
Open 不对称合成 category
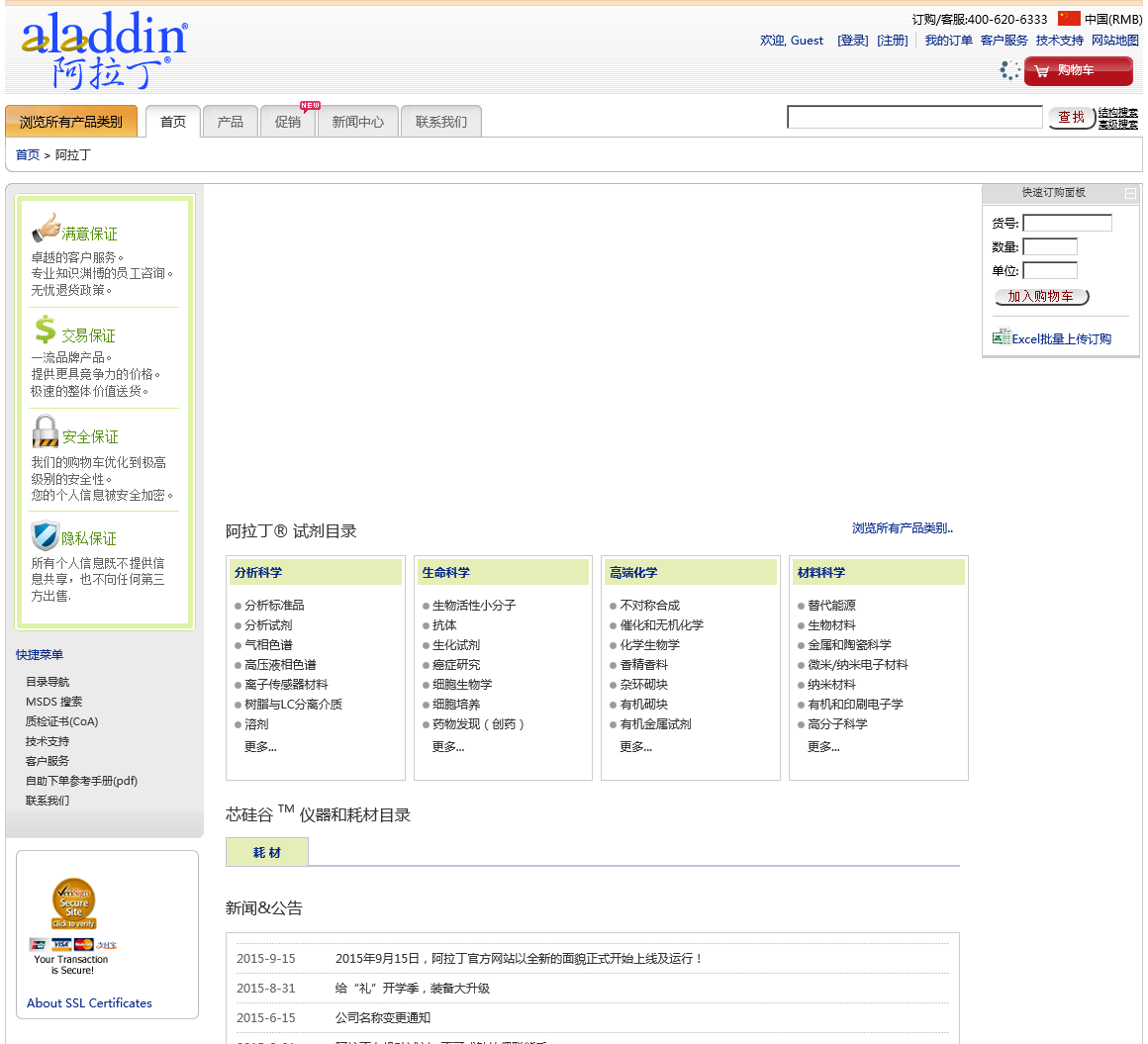650,606
